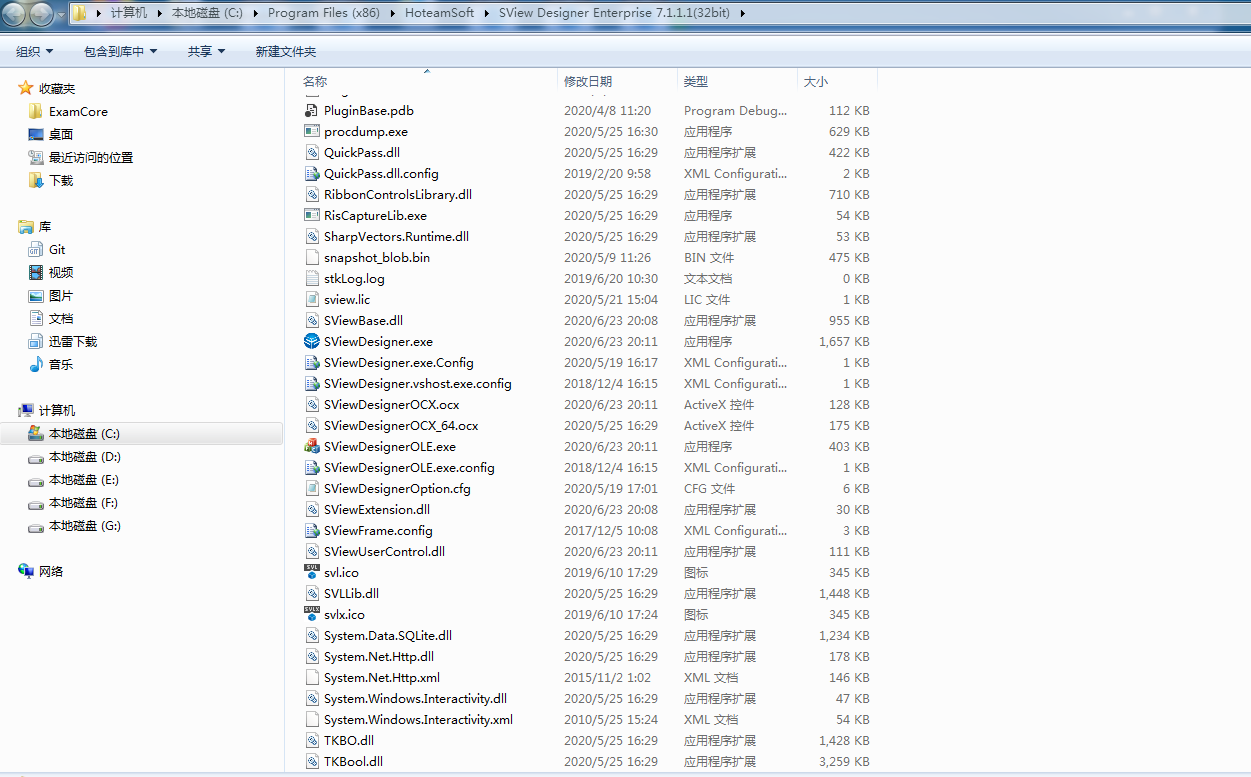The height and width of the screenshot is (777, 1251).
Task: Select the System.Windows.Interactivity.xml file name
Action: [418, 719]
